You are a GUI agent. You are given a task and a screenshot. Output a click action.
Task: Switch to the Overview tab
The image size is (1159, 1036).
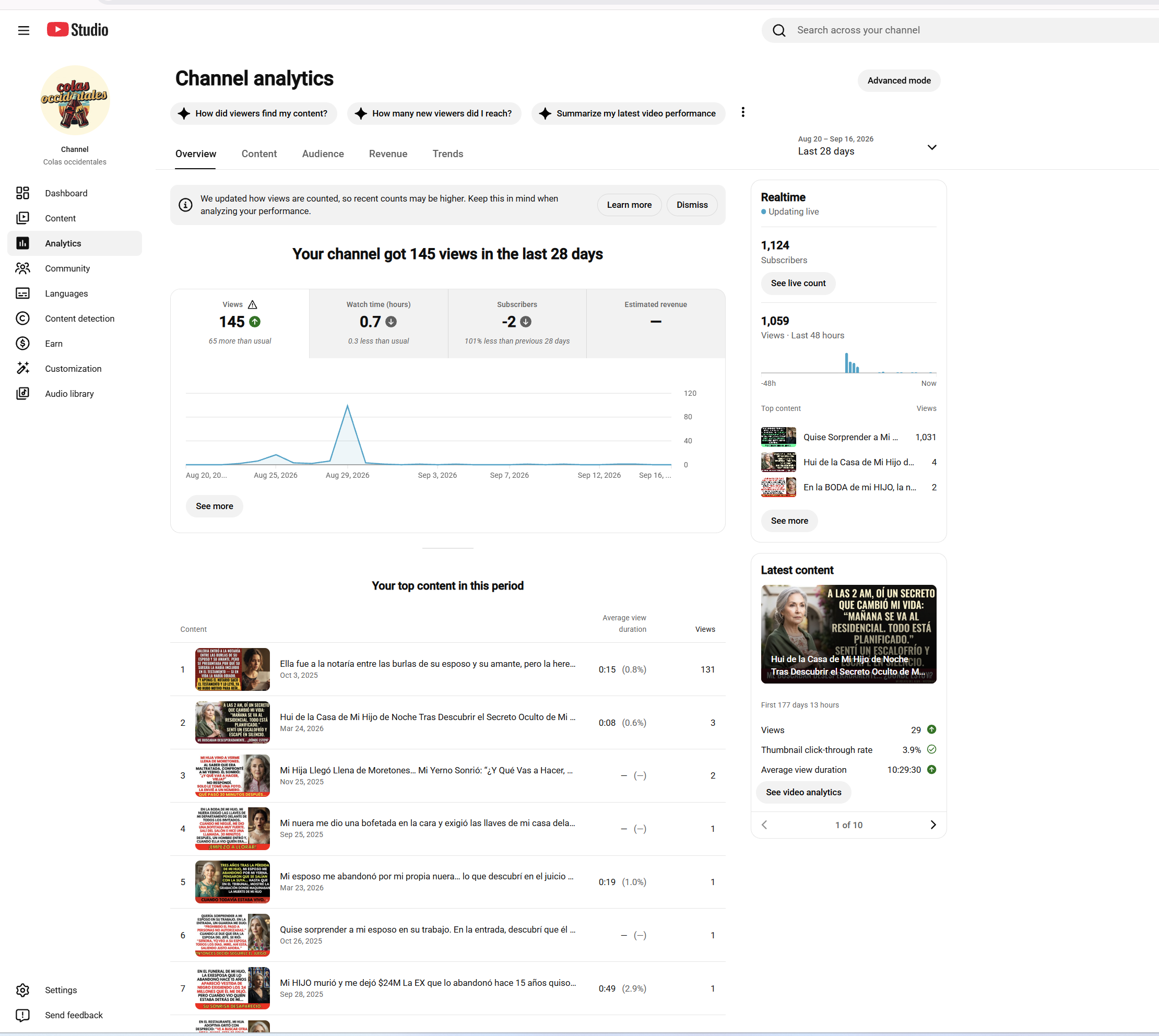tap(195, 154)
